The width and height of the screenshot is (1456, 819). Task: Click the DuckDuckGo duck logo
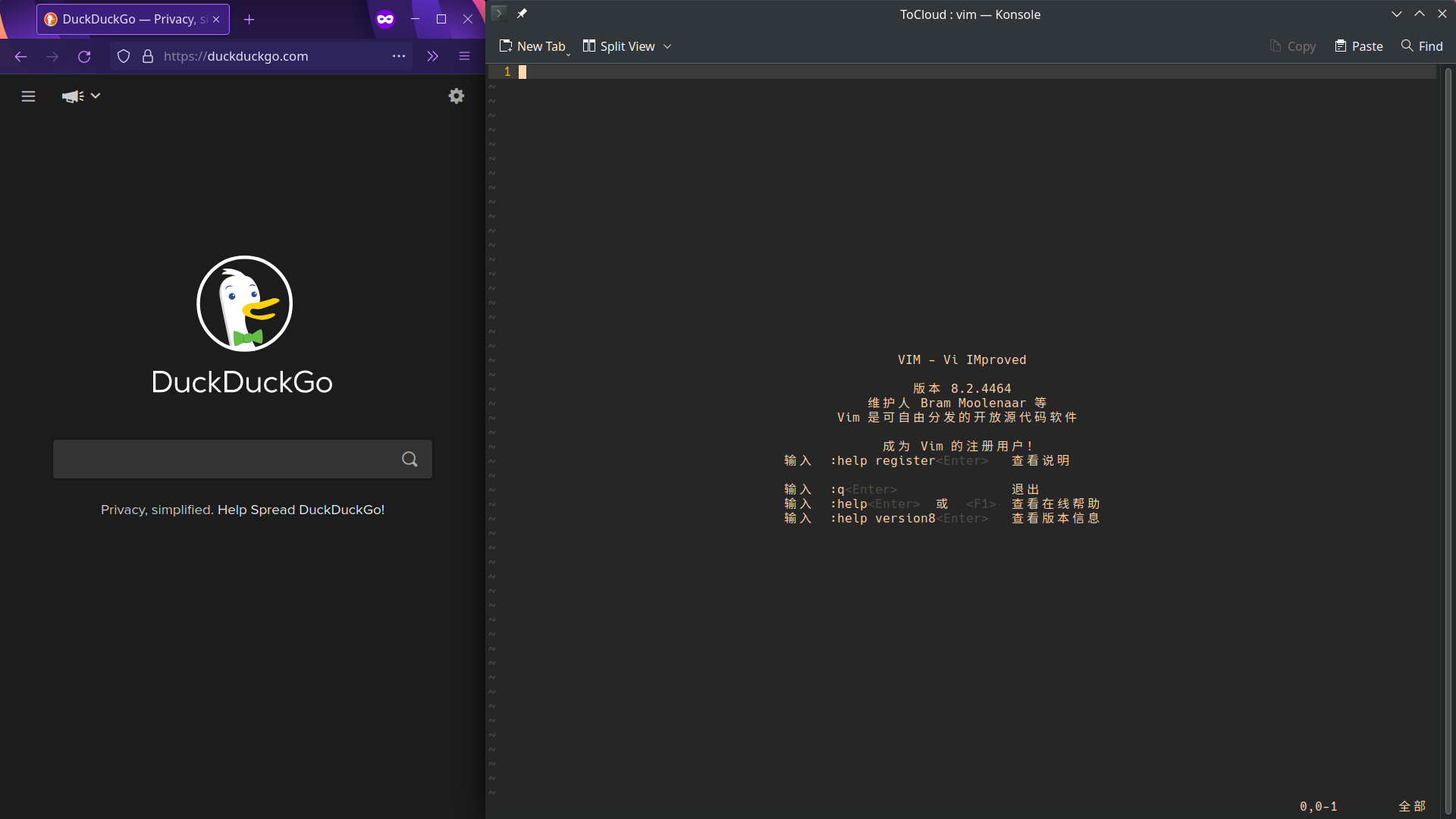pyautogui.click(x=244, y=303)
